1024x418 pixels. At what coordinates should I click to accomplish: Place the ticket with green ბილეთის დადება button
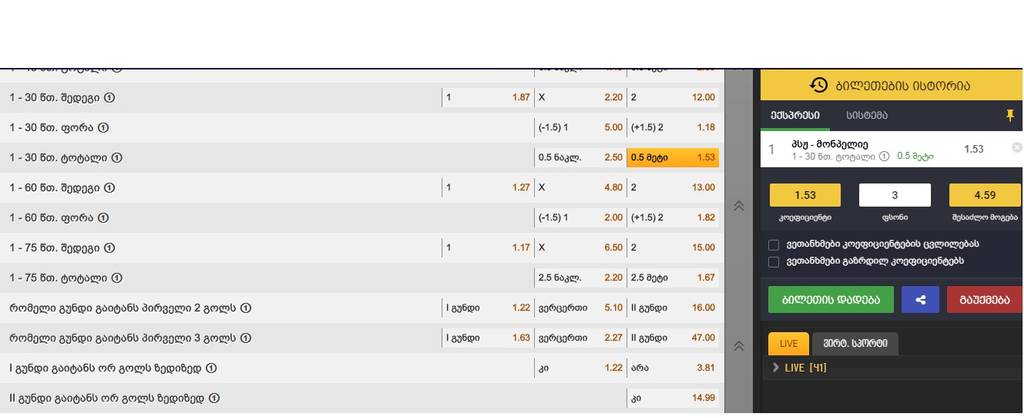coord(831,300)
